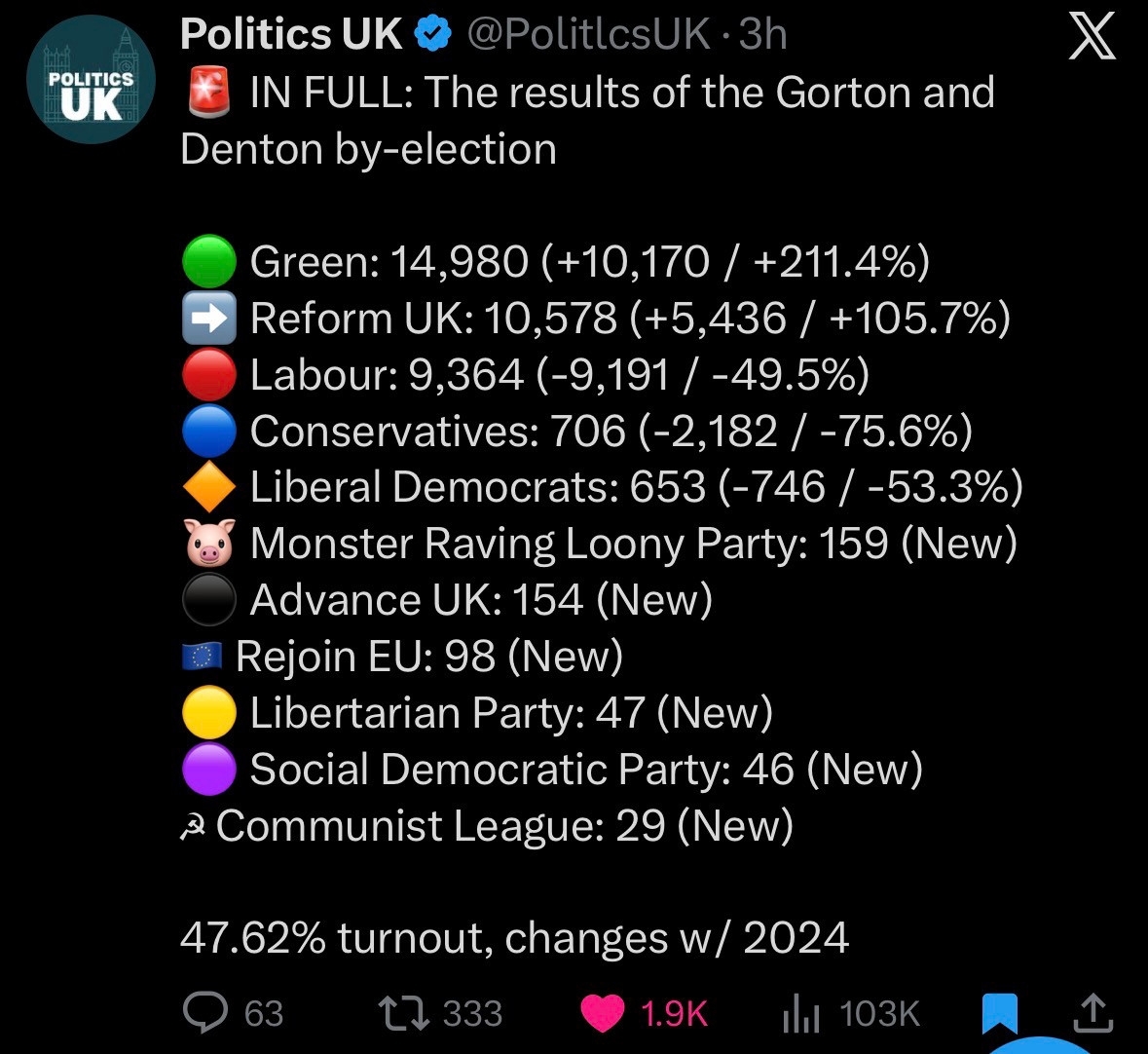Remove the bookmark using the blue bookmark icon
The width and height of the screenshot is (1148, 1054).
coord(999,1013)
